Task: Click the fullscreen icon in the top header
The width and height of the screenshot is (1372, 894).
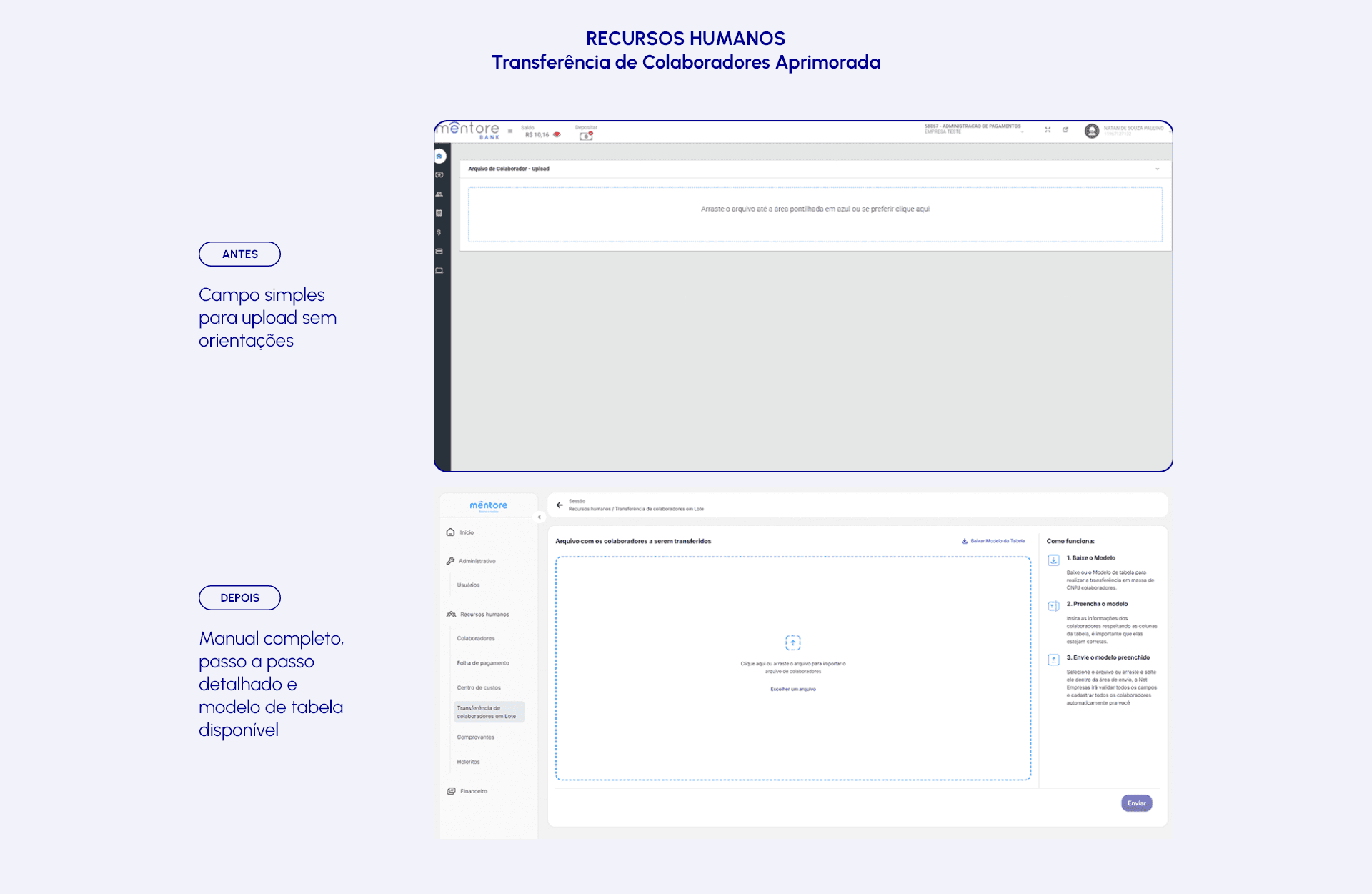Action: coord(1048,130)
